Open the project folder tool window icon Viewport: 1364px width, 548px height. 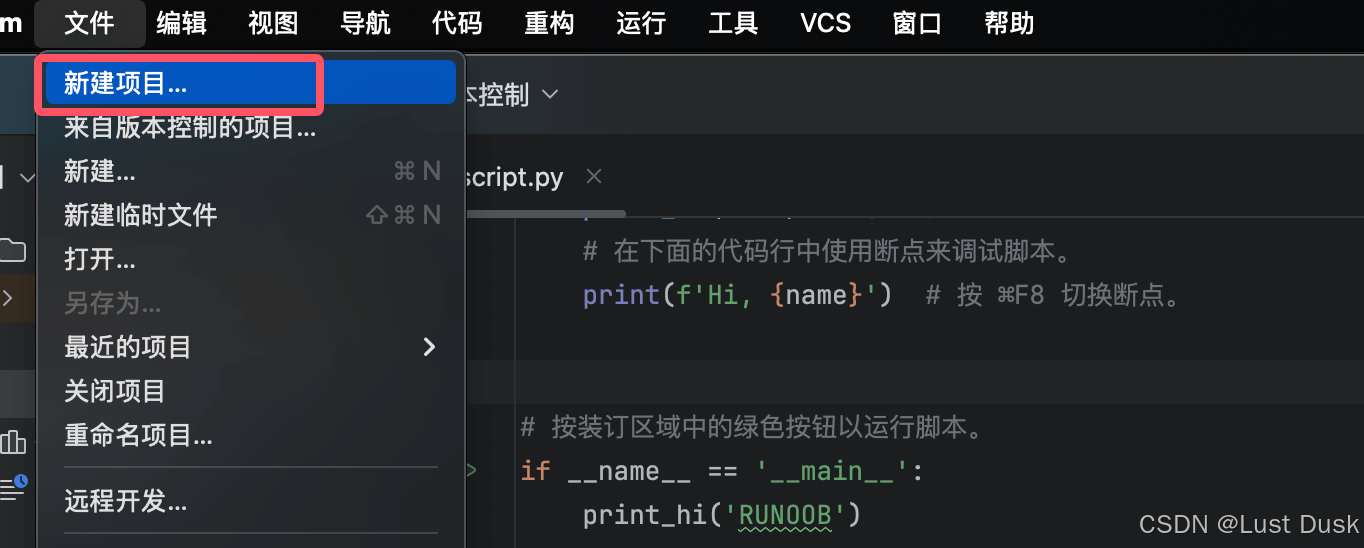(x=12, y=249)
